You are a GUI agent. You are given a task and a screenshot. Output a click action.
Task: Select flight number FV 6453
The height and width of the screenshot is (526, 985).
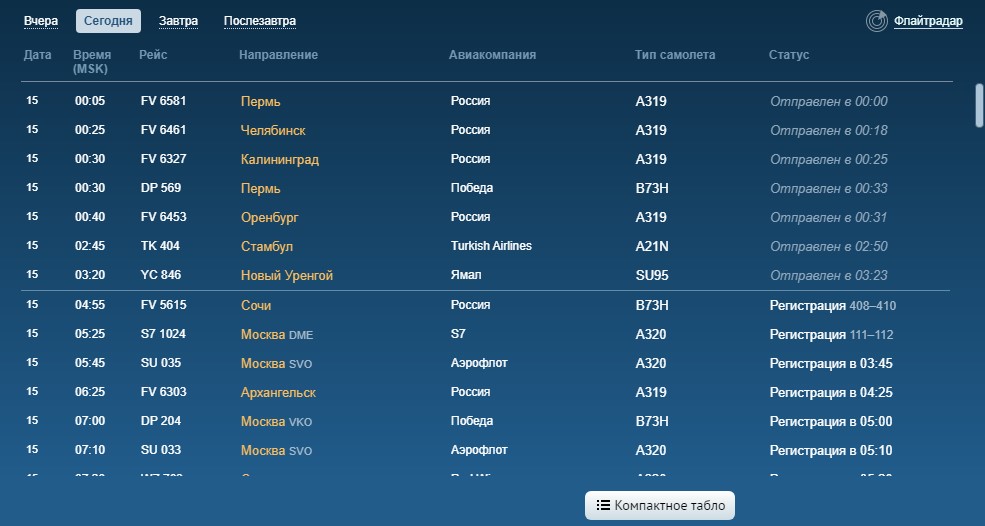tap(163, 216)
